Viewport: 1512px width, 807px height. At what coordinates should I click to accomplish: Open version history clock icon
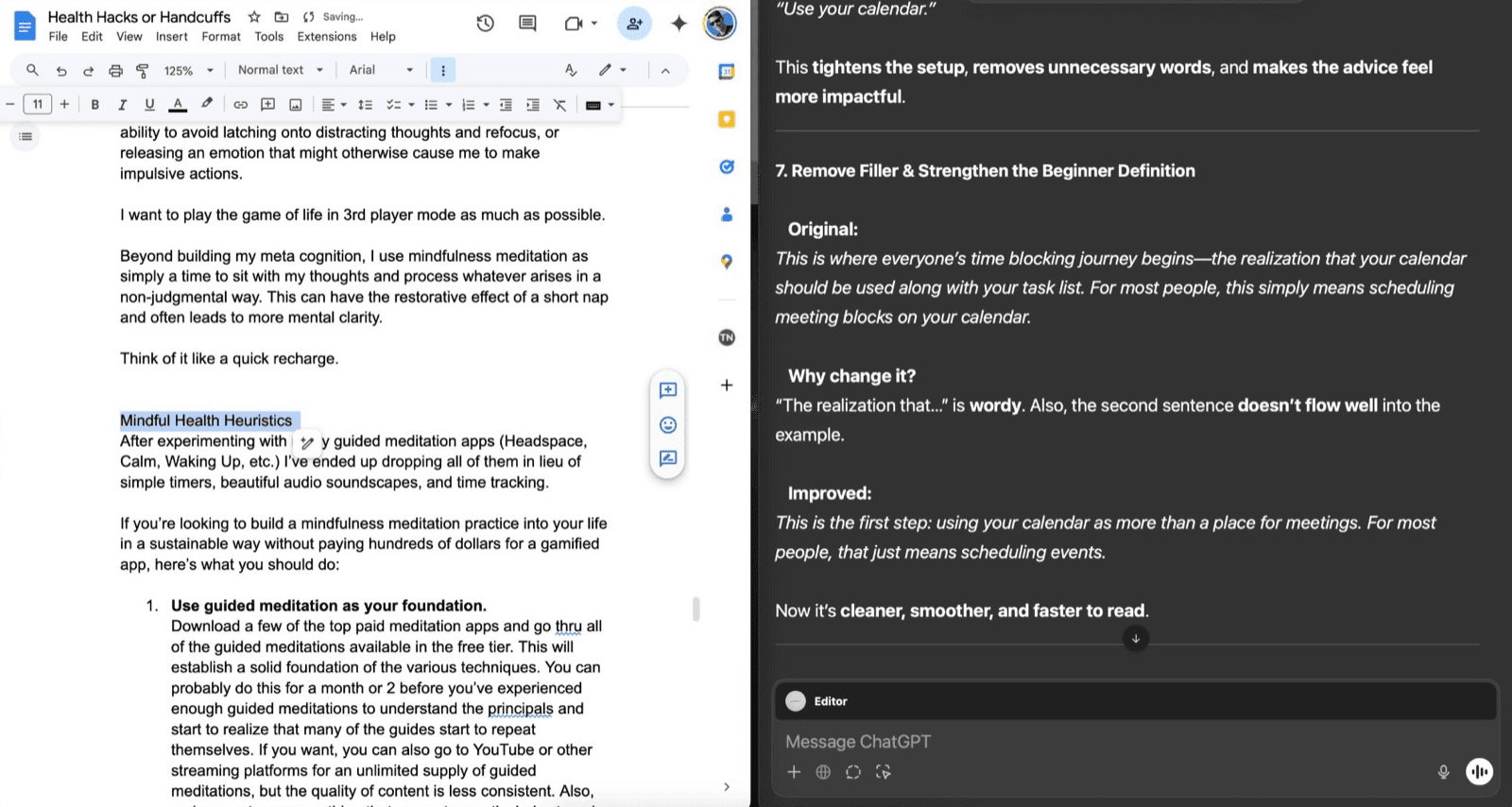485,24
